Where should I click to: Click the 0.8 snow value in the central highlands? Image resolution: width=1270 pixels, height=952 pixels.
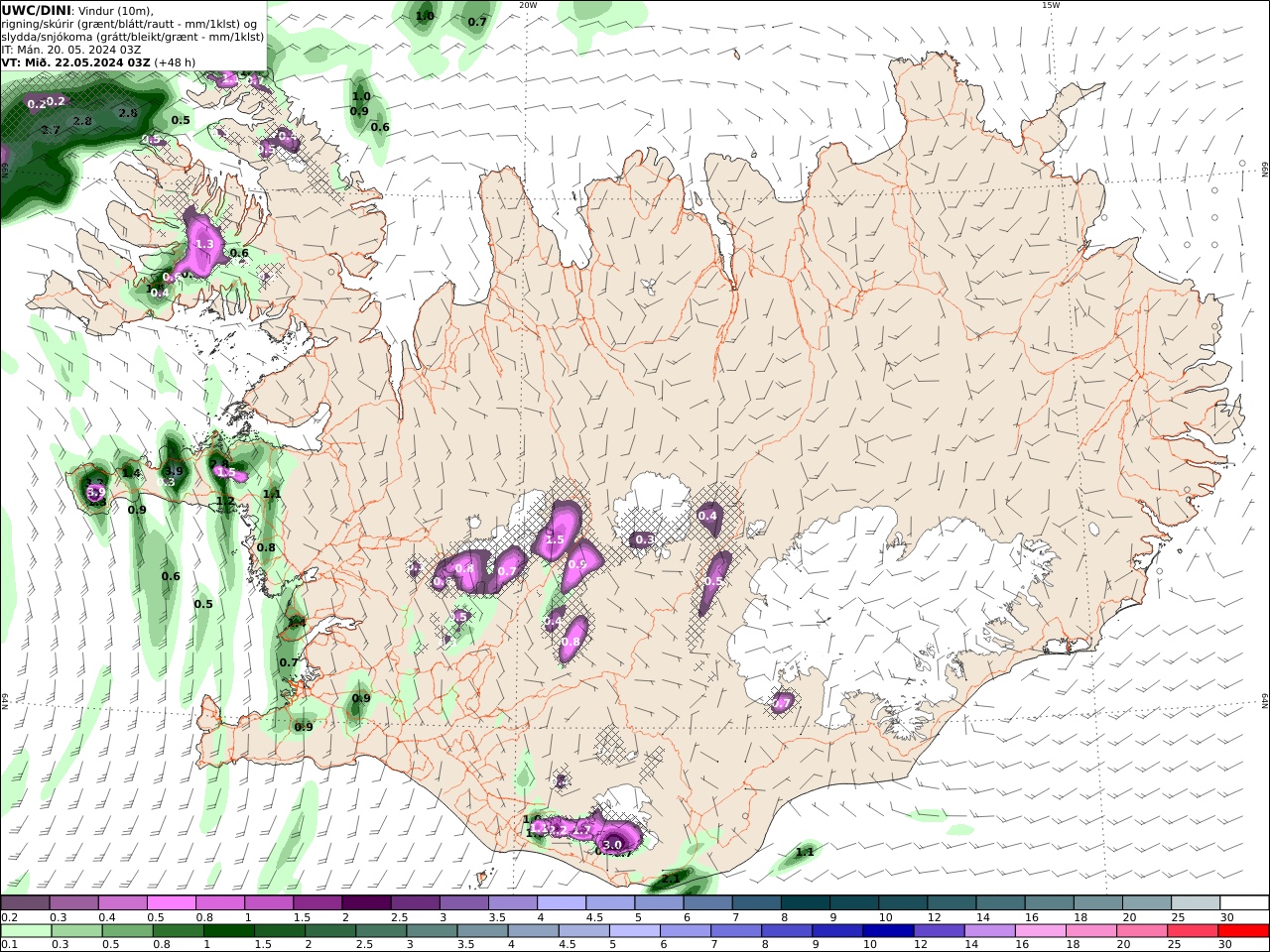point(571,643)
